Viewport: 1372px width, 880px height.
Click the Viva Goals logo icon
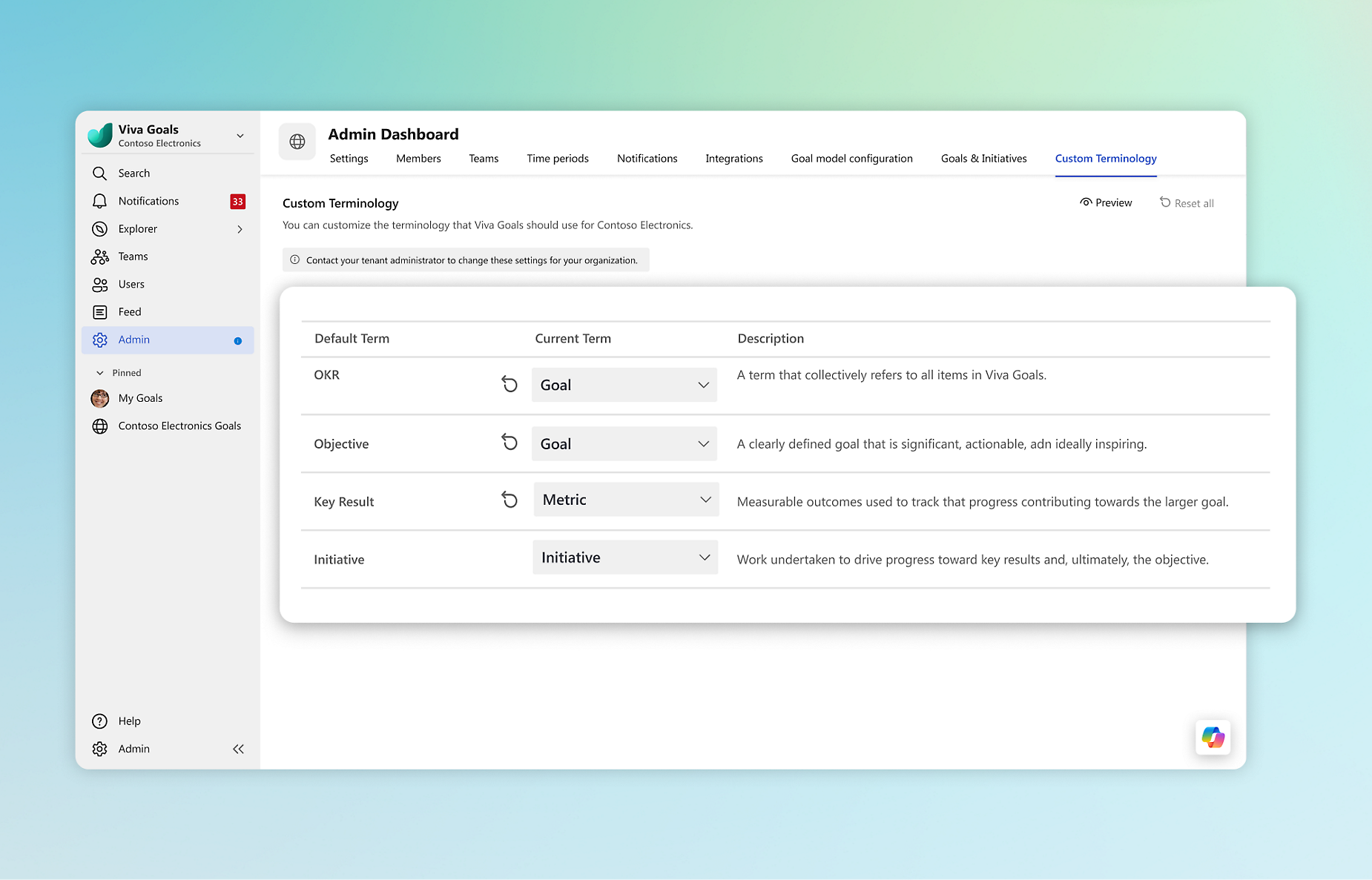(100, 135)
